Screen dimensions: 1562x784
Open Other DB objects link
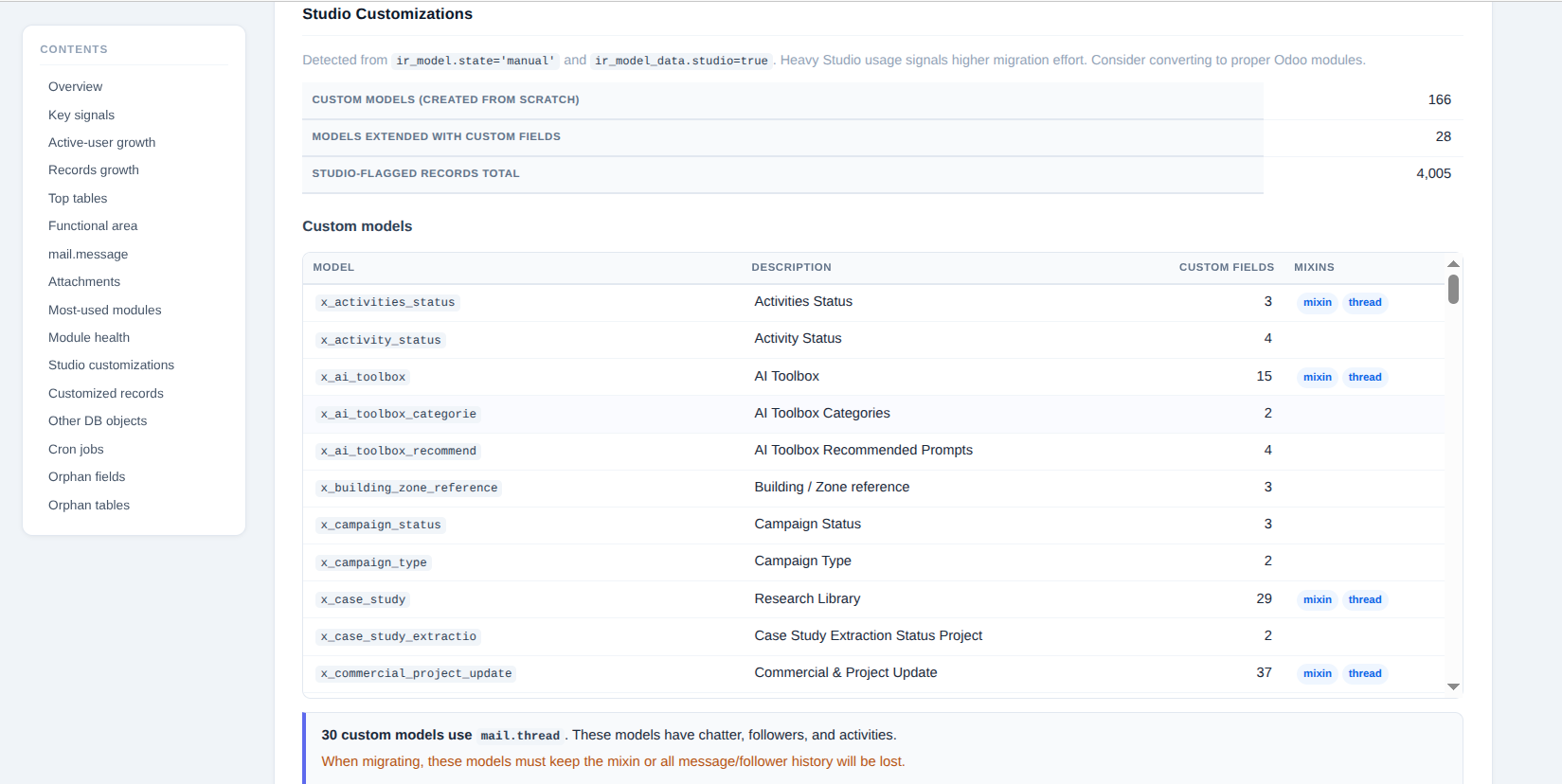click(x=98, y=420)
